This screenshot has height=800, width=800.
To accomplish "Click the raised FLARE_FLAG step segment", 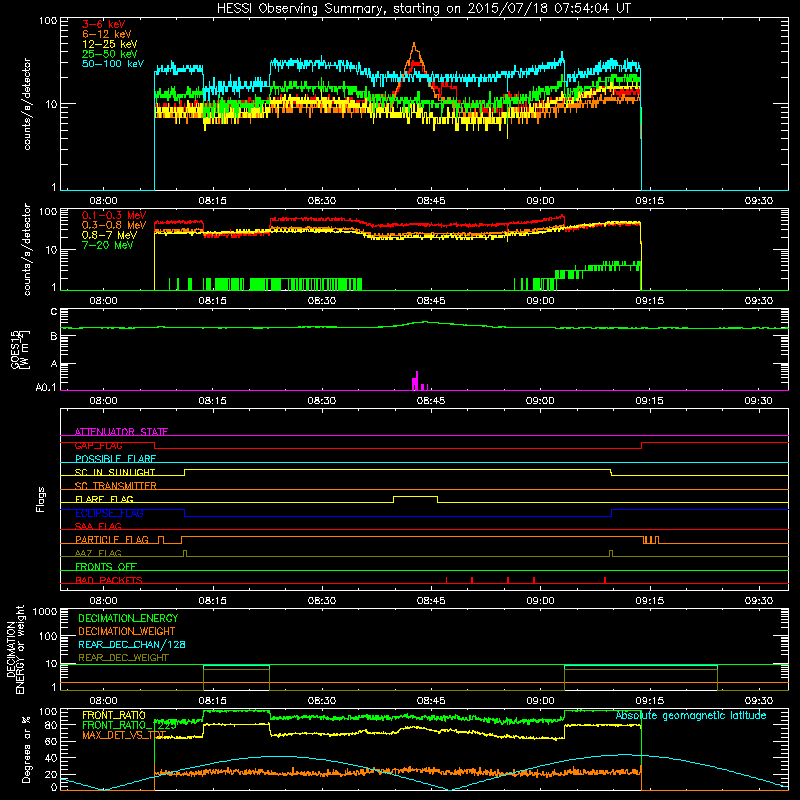I will coord(415,496).
